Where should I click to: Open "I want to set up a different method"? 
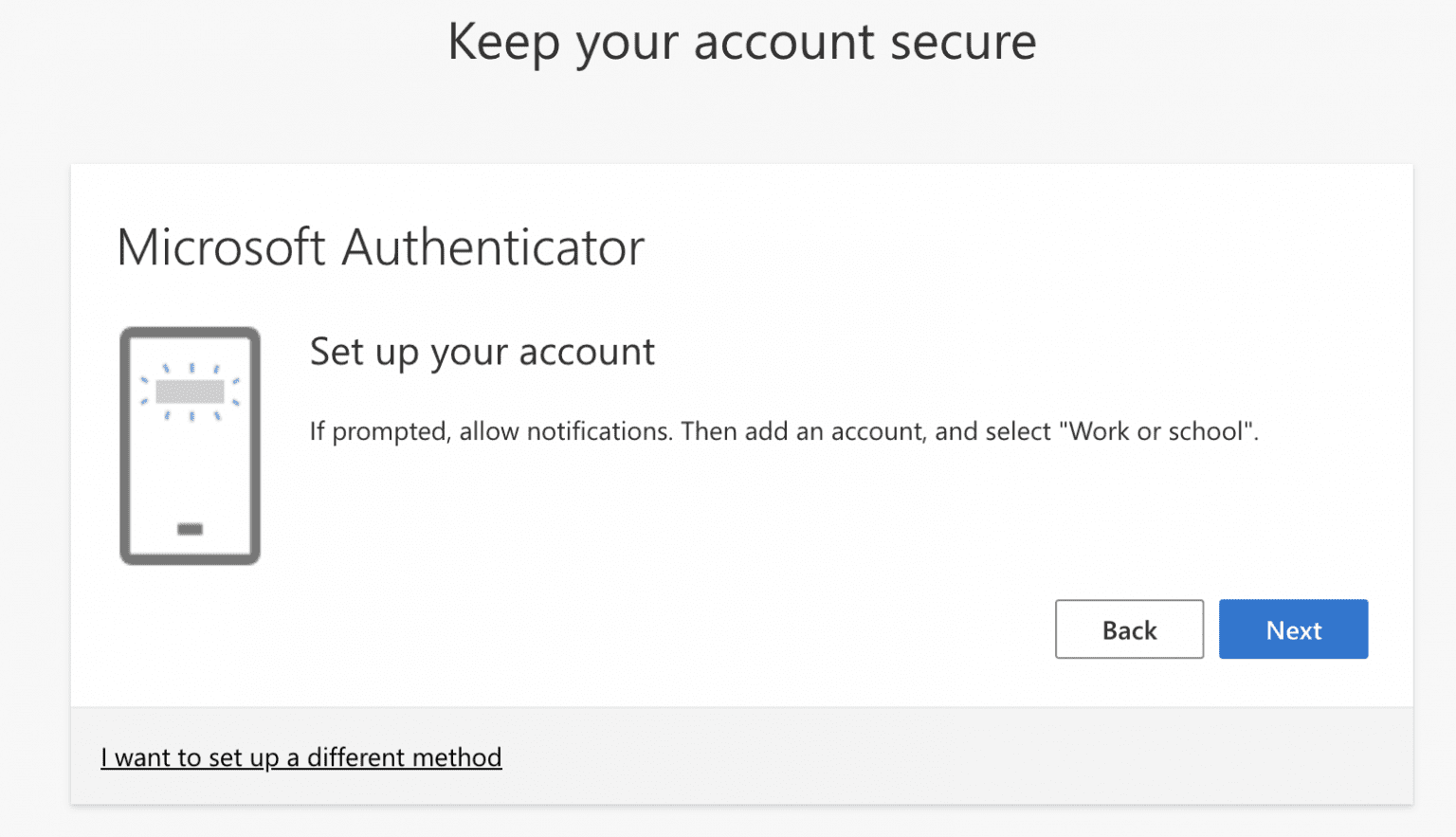[300, 757]
